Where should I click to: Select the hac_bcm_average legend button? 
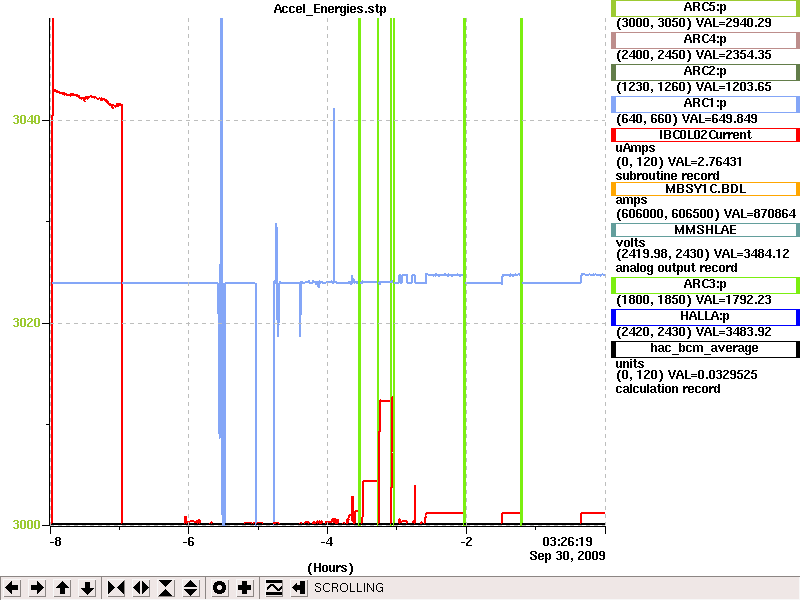705,348
